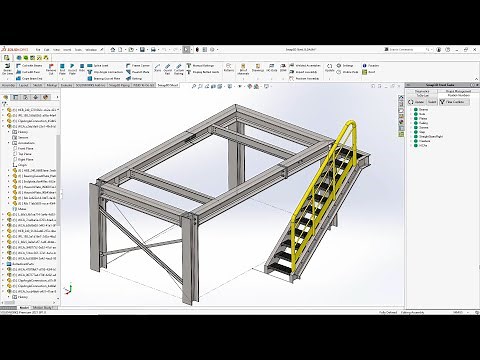Expand the Handrails group in panel

tap(410, 141)
